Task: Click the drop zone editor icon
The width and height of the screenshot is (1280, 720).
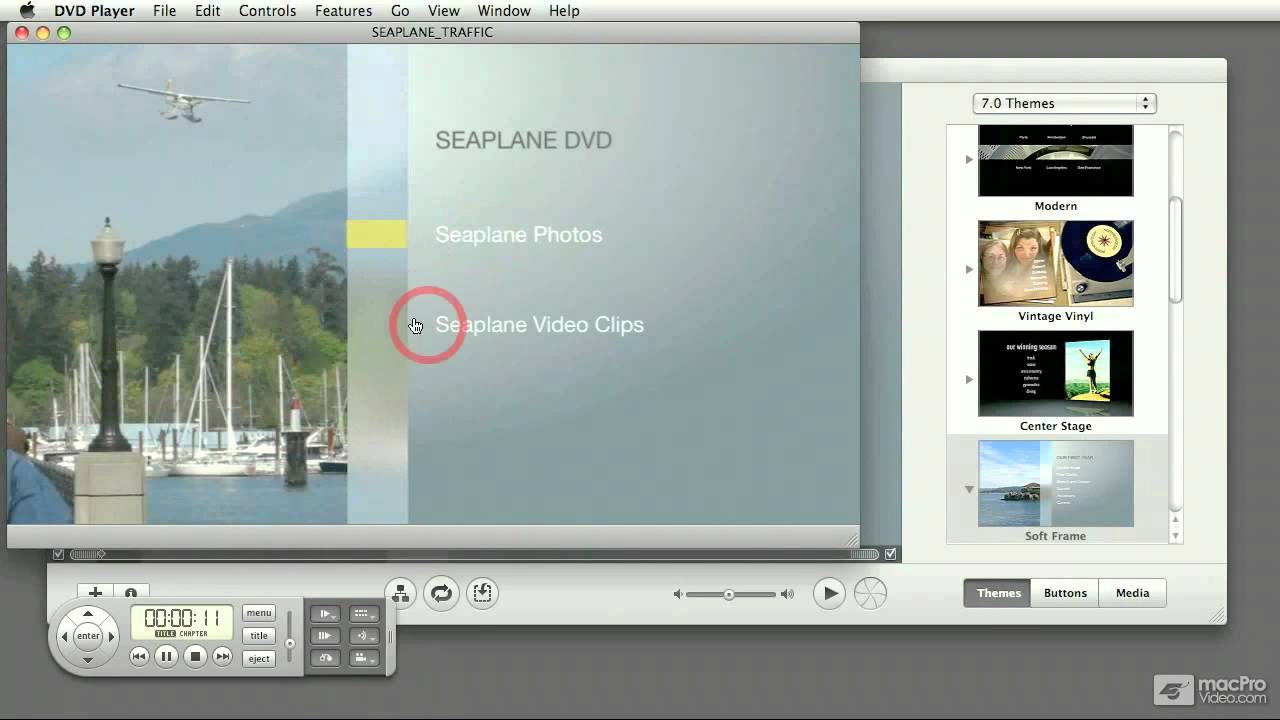Action: (482, 593)
